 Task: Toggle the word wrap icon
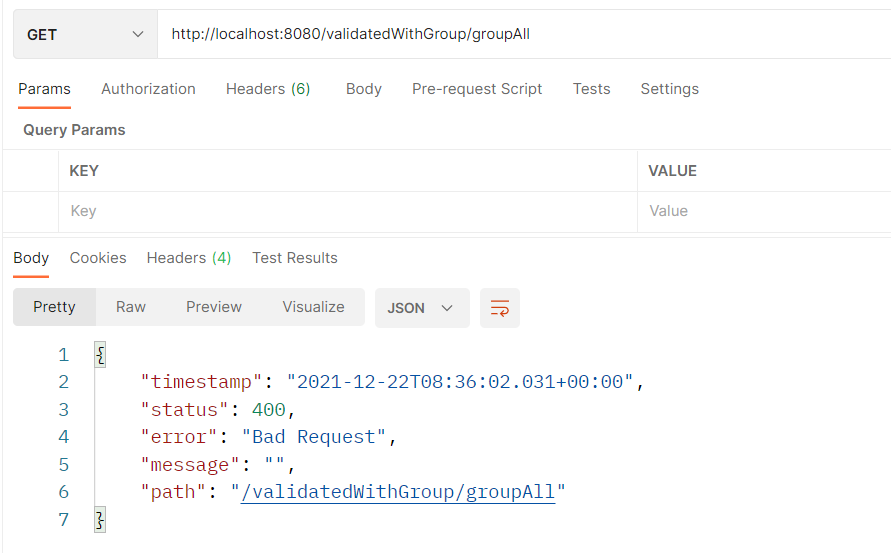(499, 308)
